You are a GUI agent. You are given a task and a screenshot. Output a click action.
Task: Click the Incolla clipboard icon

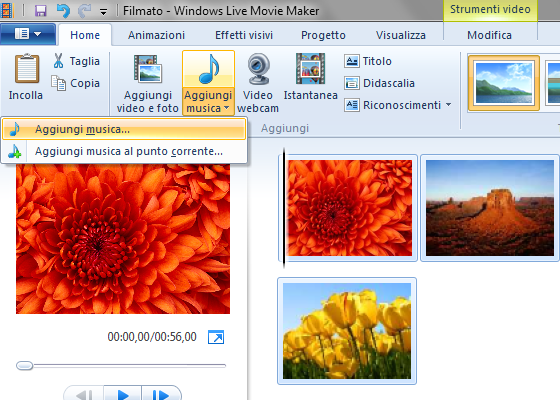click(x=26, y=68)
